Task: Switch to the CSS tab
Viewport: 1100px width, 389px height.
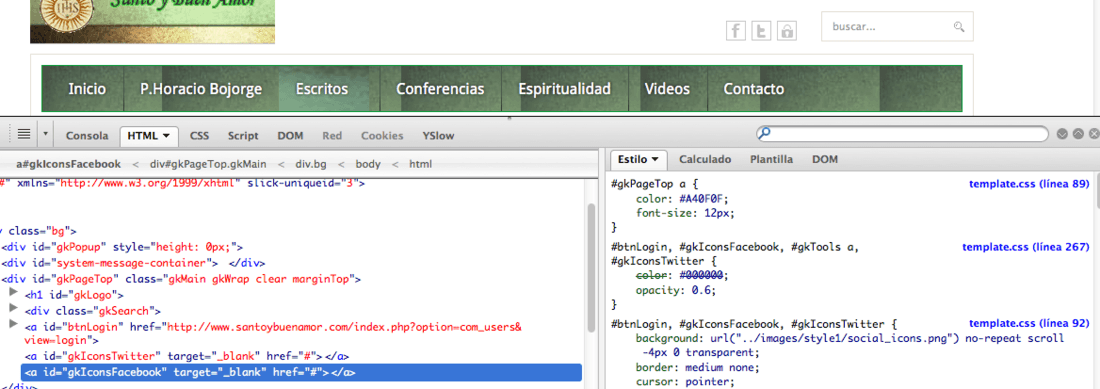Action: pyautogui.click(x=200, y=136)
